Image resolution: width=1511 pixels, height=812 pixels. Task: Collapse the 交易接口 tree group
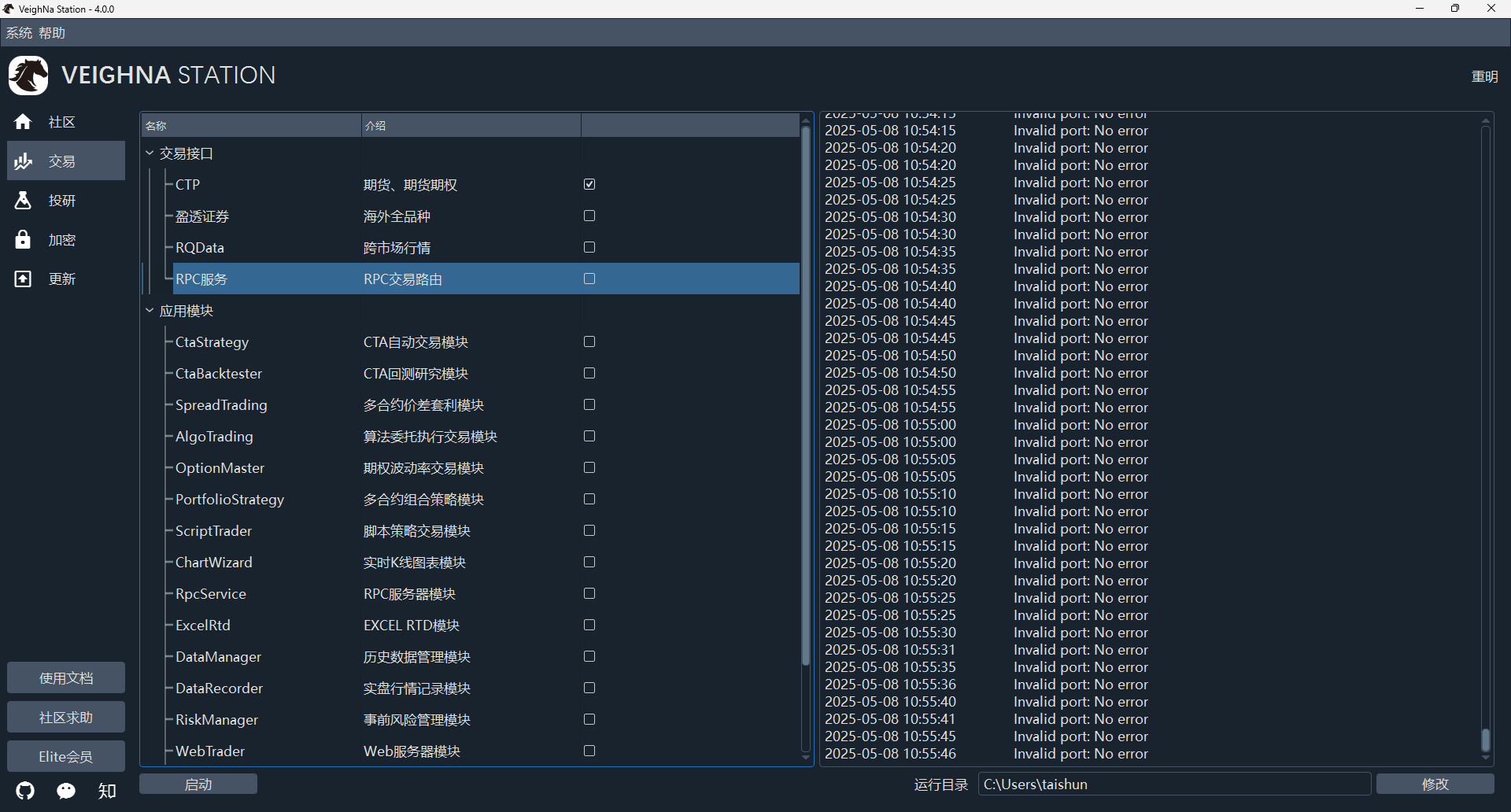click(x=150, y=153)
